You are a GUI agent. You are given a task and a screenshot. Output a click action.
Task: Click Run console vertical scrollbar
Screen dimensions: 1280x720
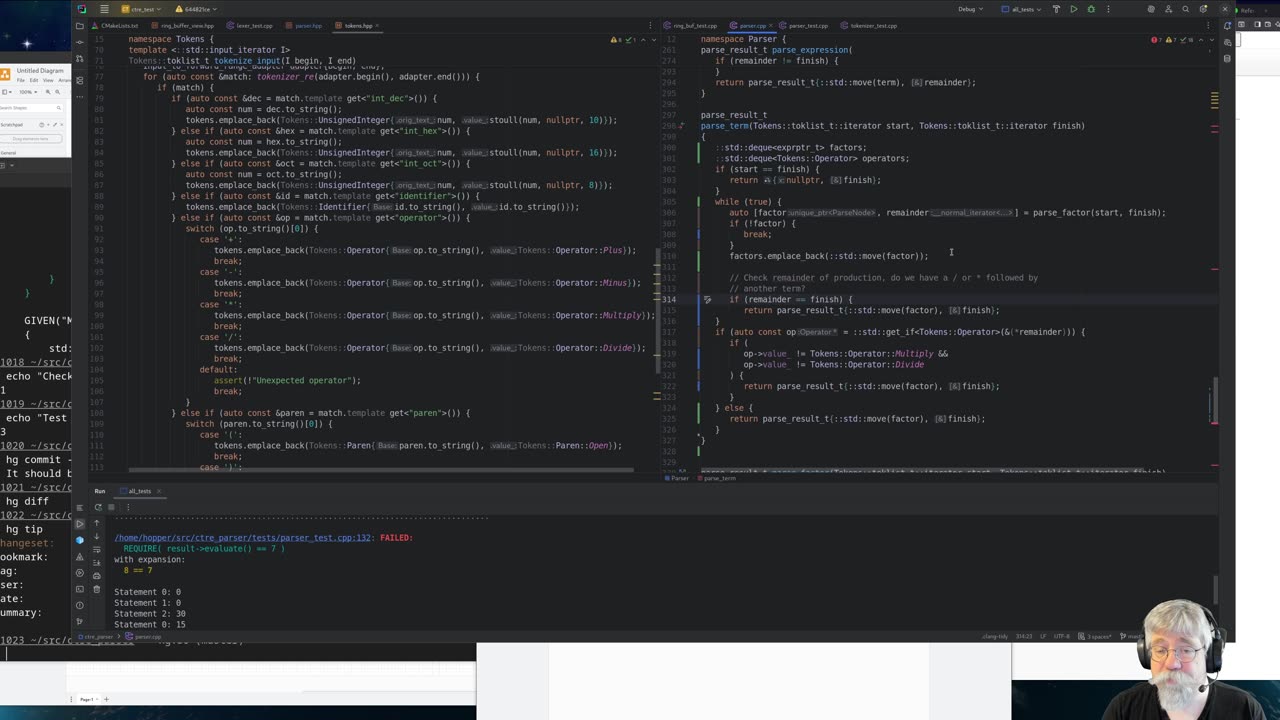pyautogui.click(x=1216, y=590)
